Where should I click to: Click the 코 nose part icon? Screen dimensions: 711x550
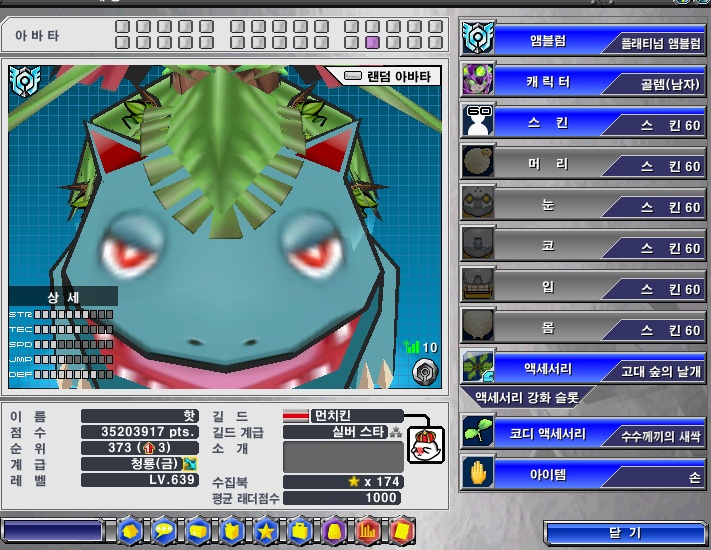pyautogui.click(x=477, y=243)
